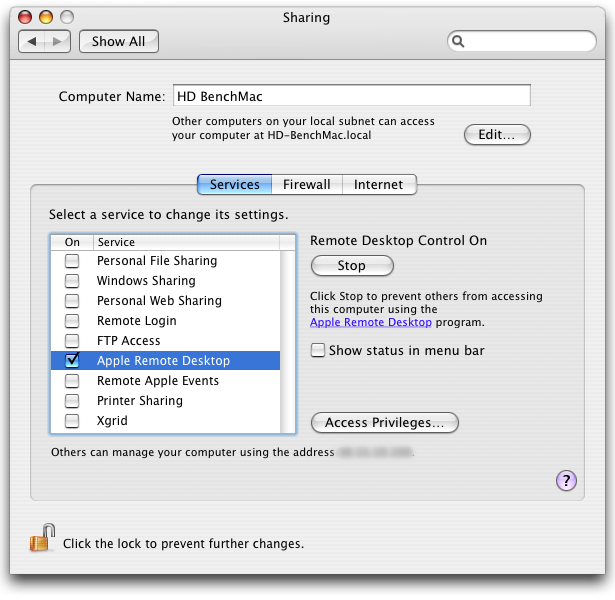Click the lock icon to prevent changes

coord(41,541)
